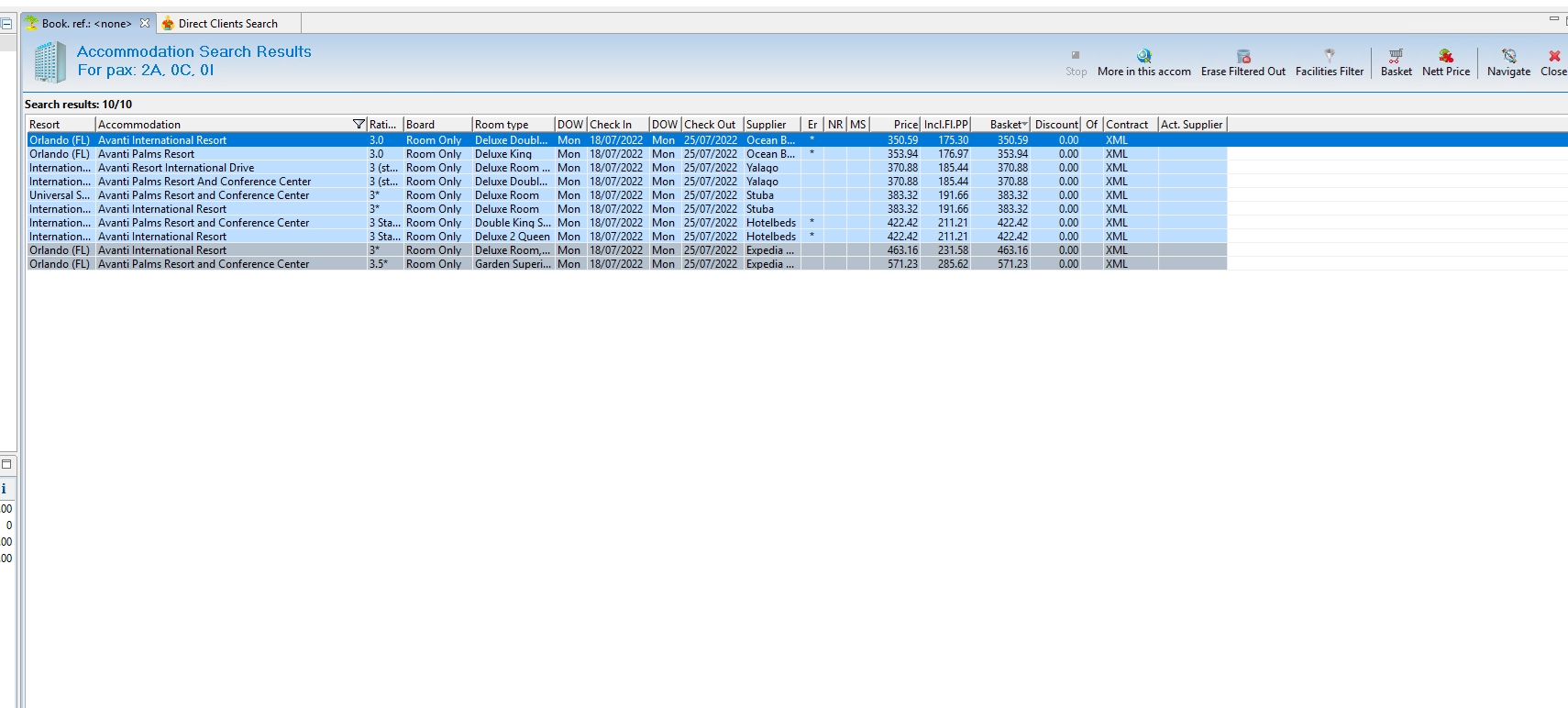Click the Er column header
The width and height of the screenshot is (1568, 708).
pyautogui.click(x=812, y=125)
